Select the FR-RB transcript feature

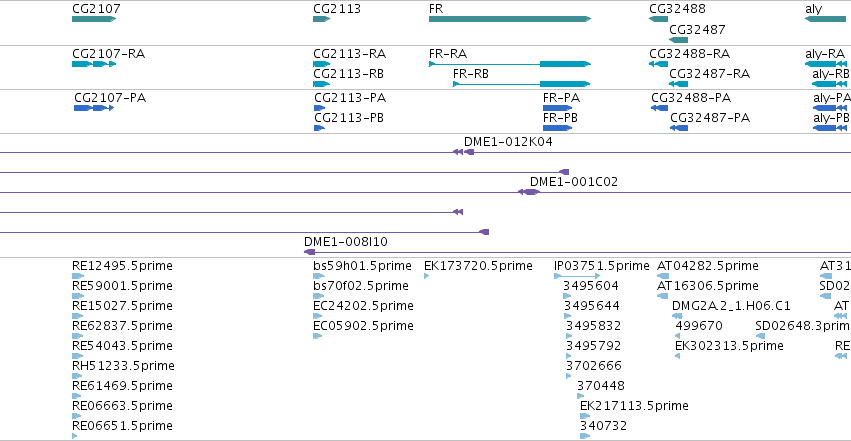pos(522,84)
